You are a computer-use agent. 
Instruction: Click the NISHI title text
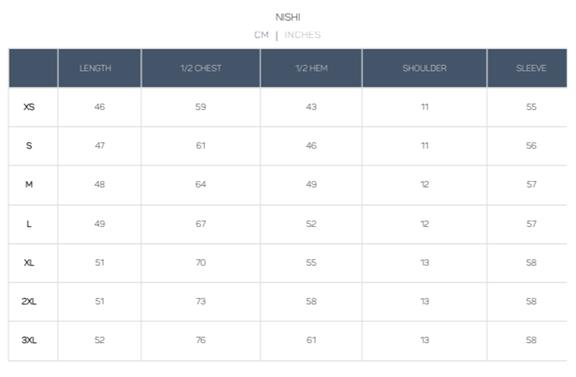[x=288, y=17]
